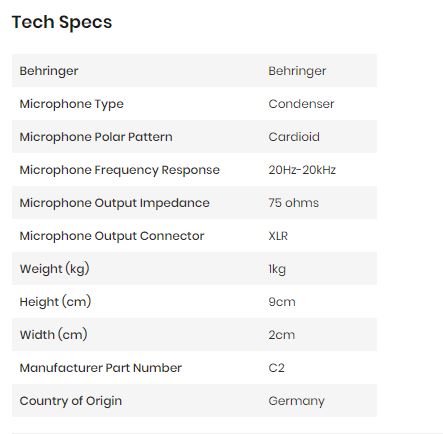Click the Condenser value
Screen dimensions: 443x434
coord(301,104)
